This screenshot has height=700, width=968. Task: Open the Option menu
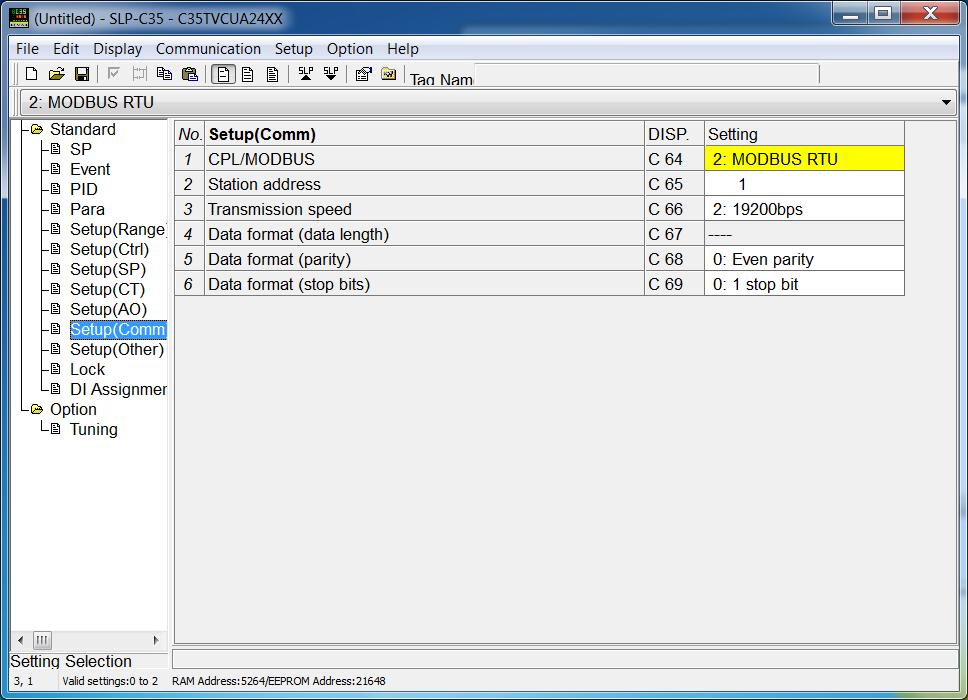click(350, 49)
